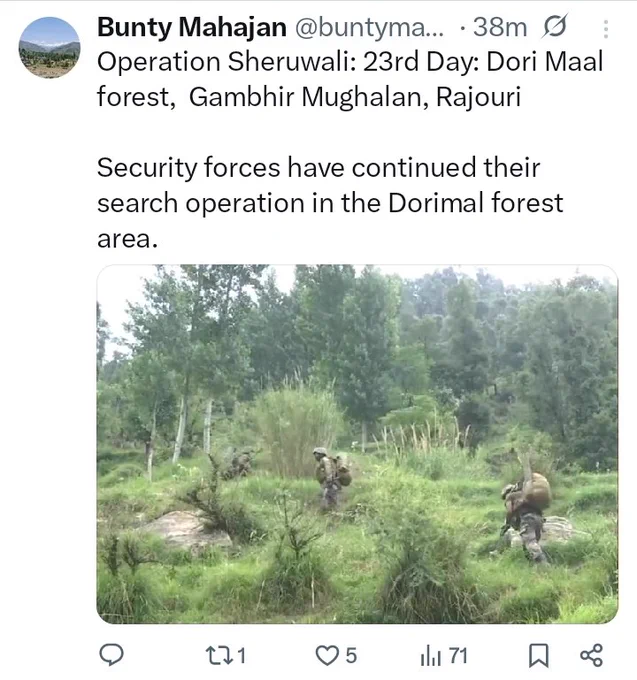The image size is (637, 680).
Task: Click the view count 71
Action: coord(458,655)
